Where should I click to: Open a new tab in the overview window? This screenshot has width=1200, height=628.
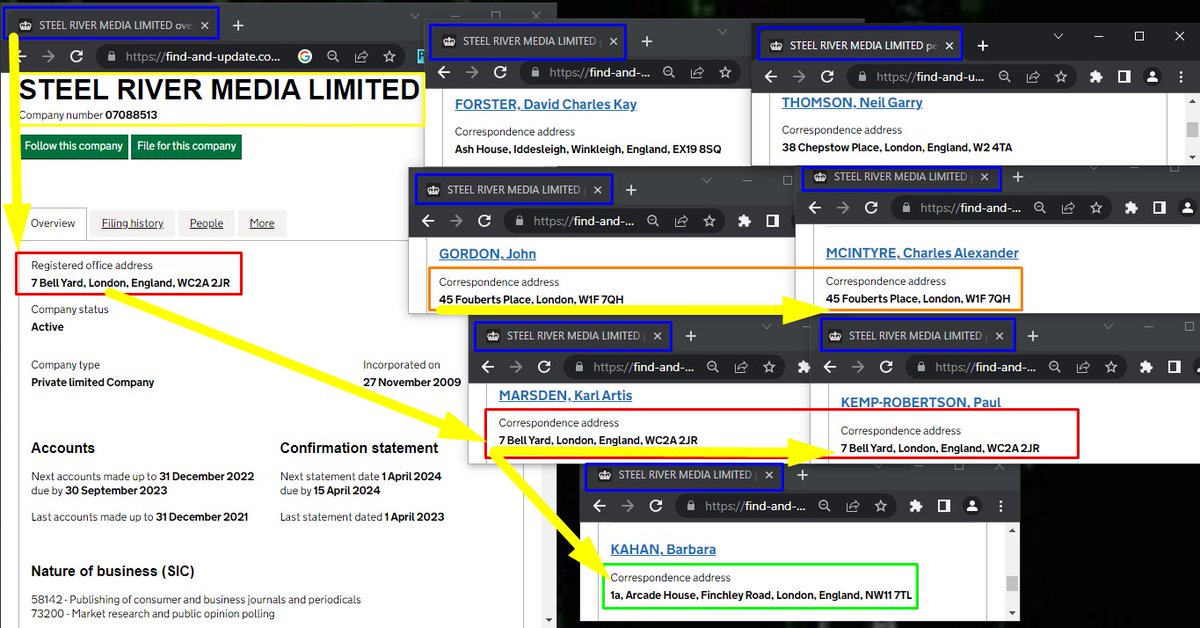coord(237,24)
